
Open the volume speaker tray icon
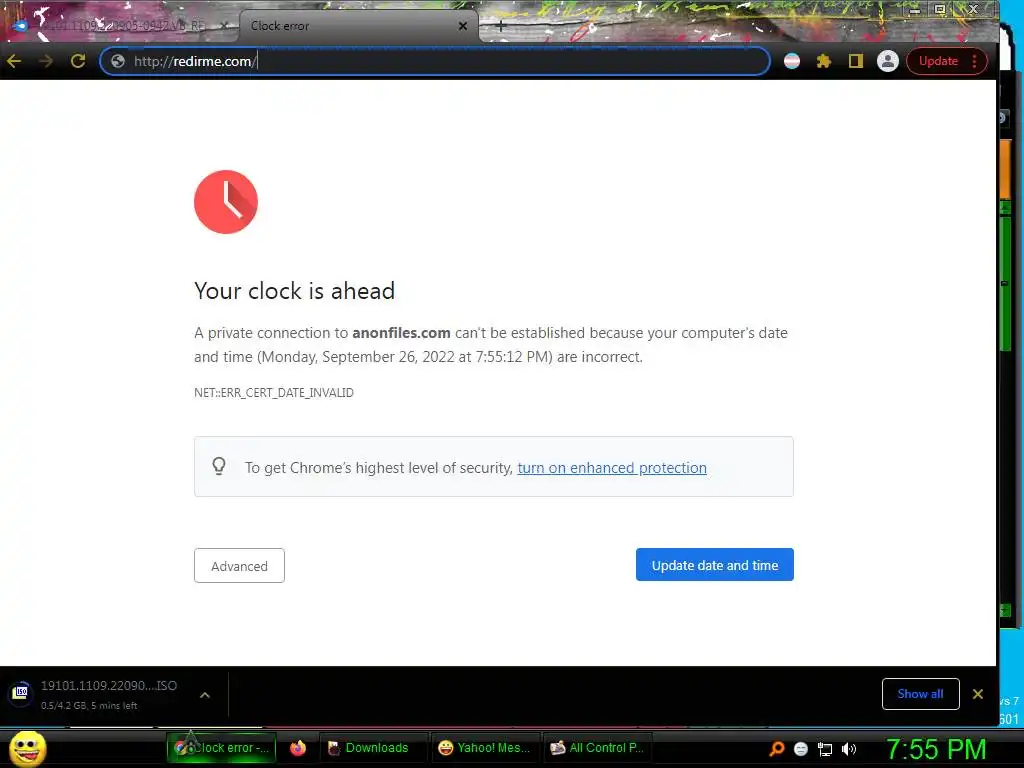tap(849, 749)
